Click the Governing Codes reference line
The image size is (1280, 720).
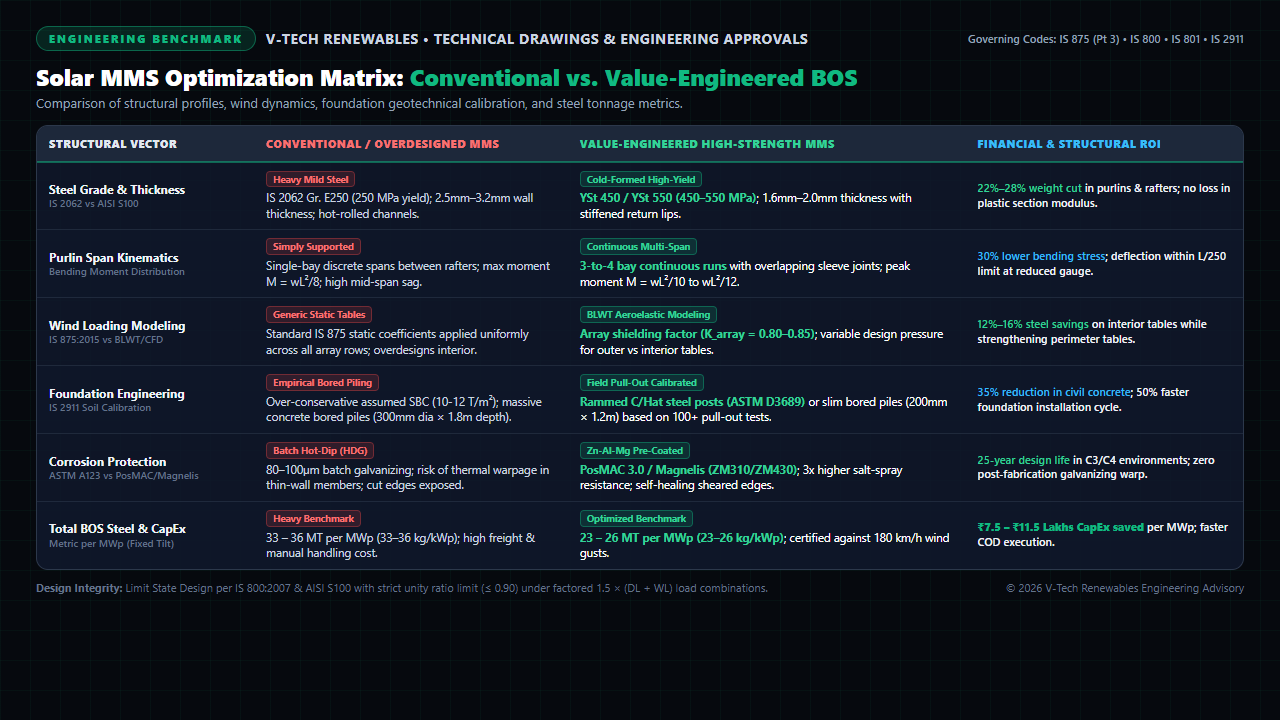(x=1106, y=39)
